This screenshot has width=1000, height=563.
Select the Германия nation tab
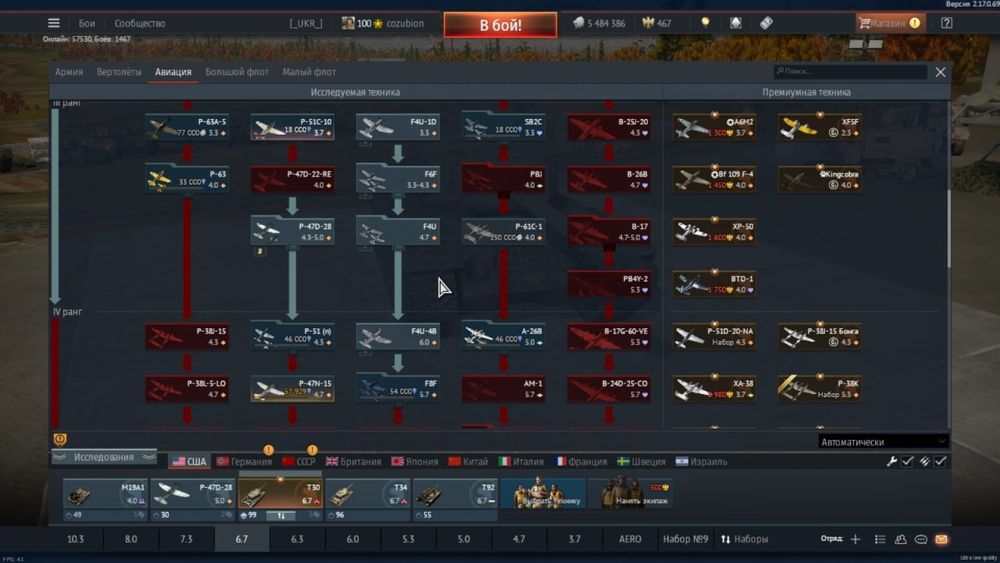click(x=244, y=461)
